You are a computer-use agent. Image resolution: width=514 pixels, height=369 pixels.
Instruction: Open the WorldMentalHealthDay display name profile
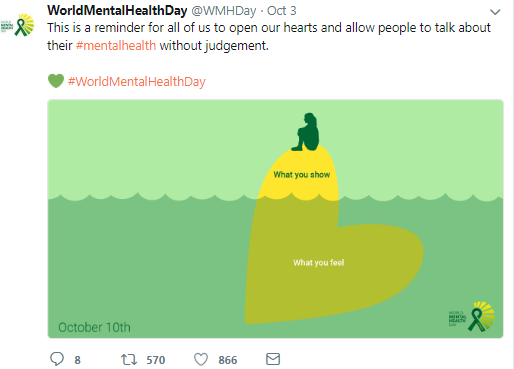pyautogui.click(x=117, y=11)
